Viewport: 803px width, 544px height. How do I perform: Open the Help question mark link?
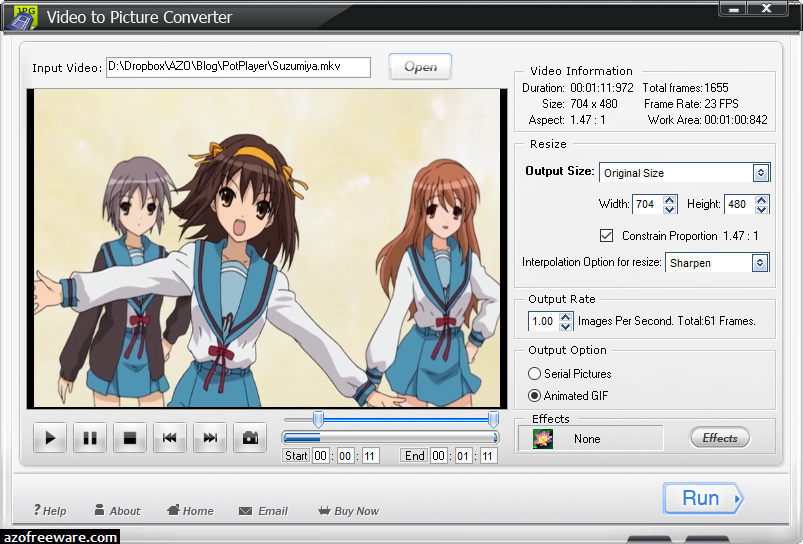click(50, 510)
